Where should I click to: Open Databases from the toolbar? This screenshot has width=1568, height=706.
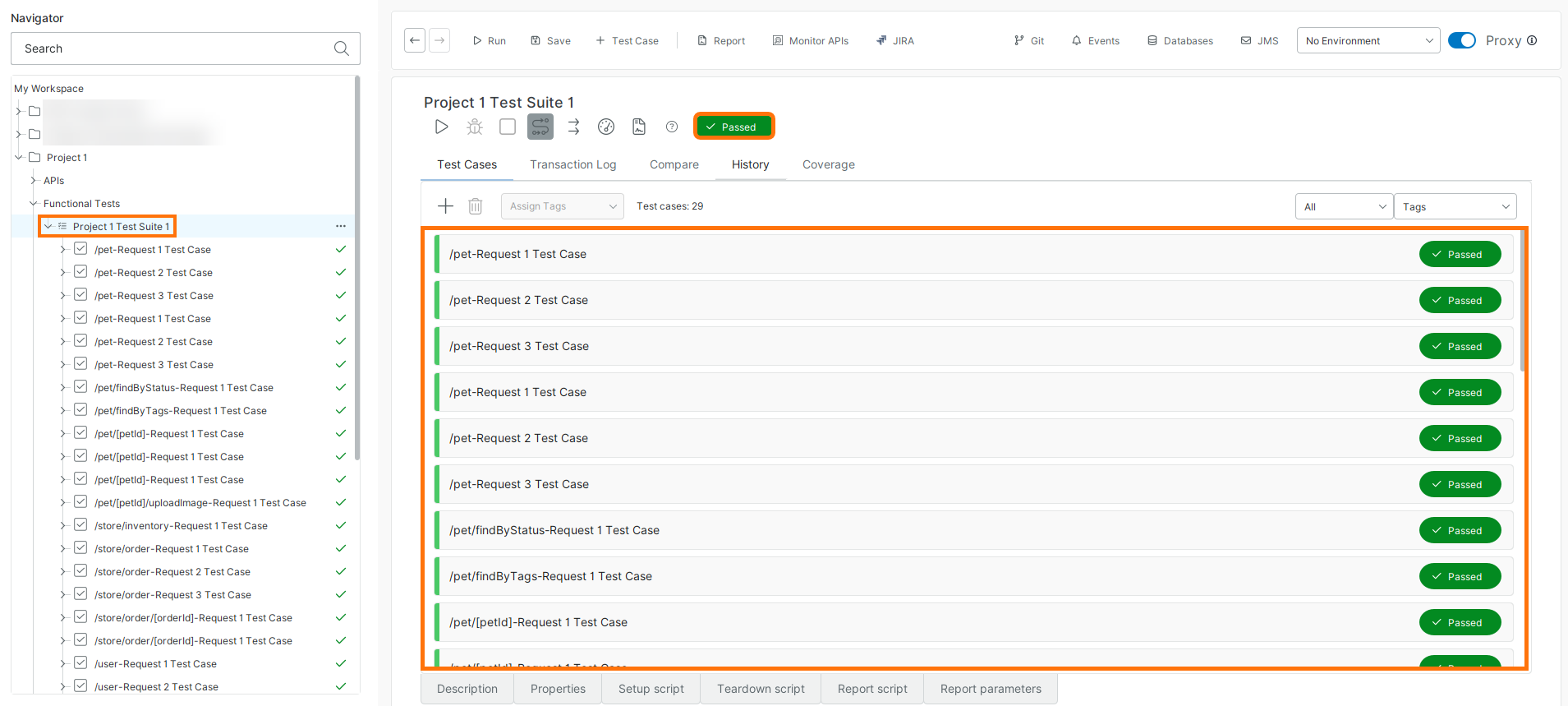click(x=1180, y=40)
